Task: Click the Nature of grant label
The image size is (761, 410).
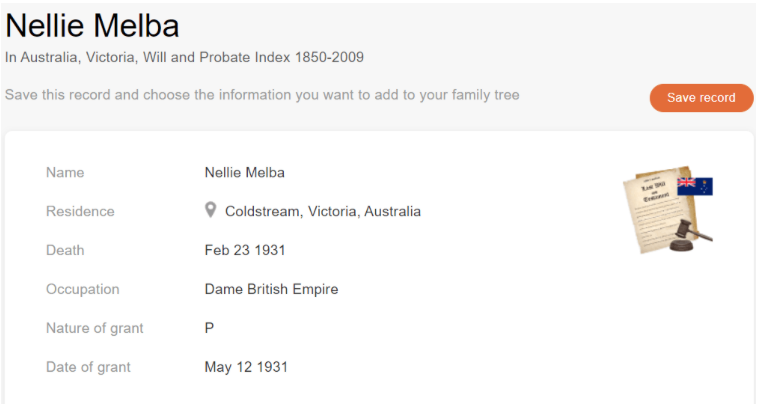Action: [94, 328]
